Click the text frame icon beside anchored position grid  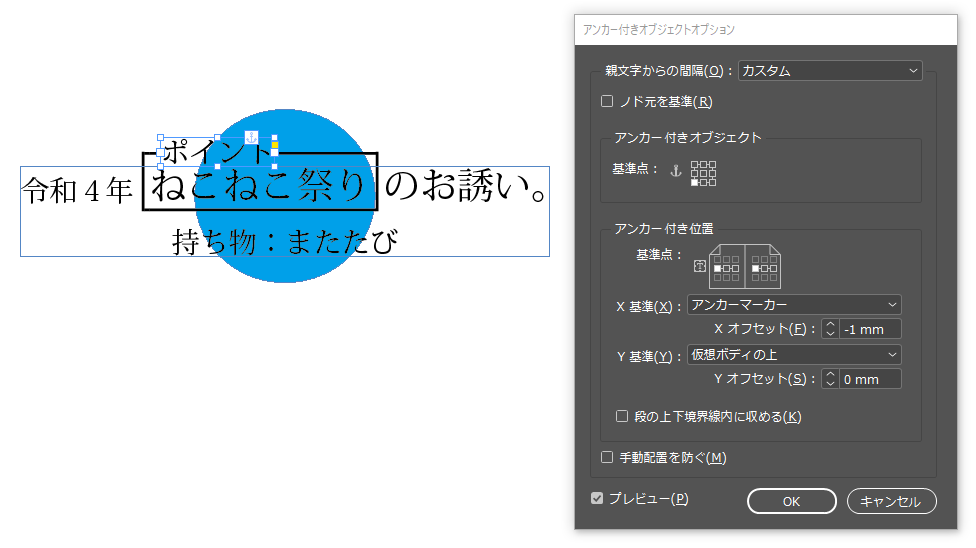click(700, 266)
